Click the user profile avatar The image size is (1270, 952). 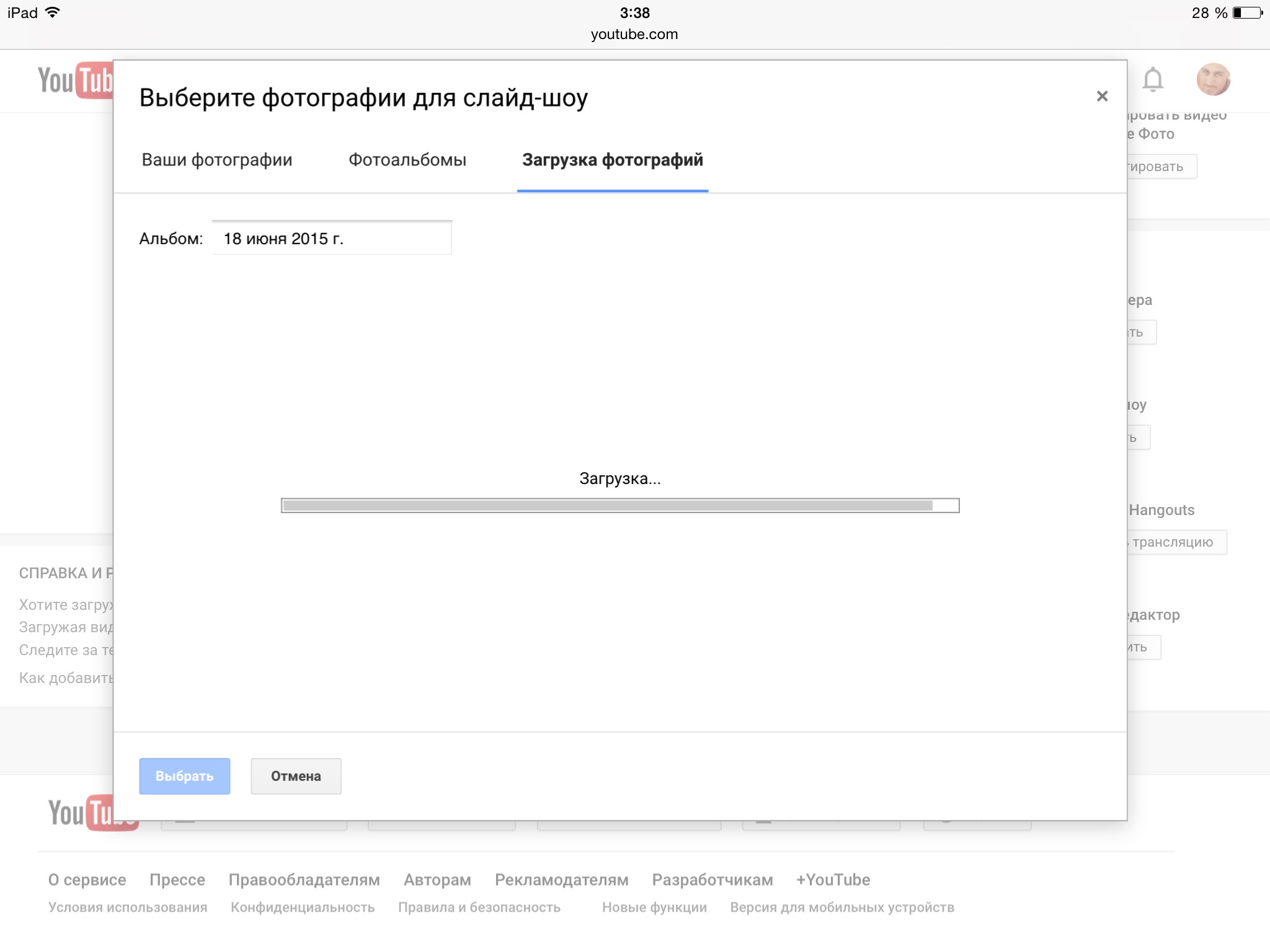[x=1212, y=79]
